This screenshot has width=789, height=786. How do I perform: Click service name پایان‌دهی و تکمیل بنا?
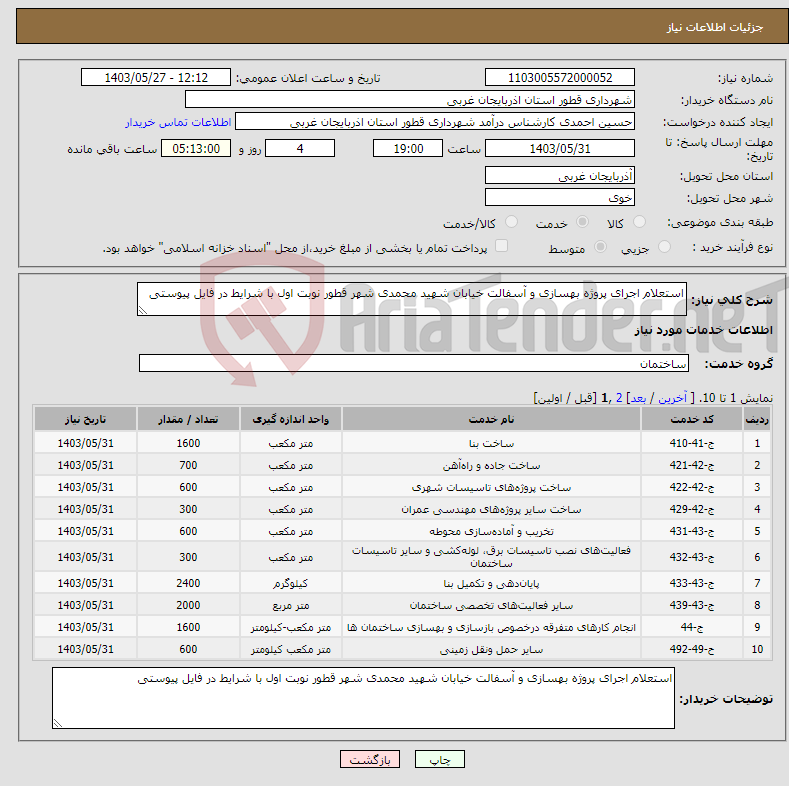tap(491, 584)
